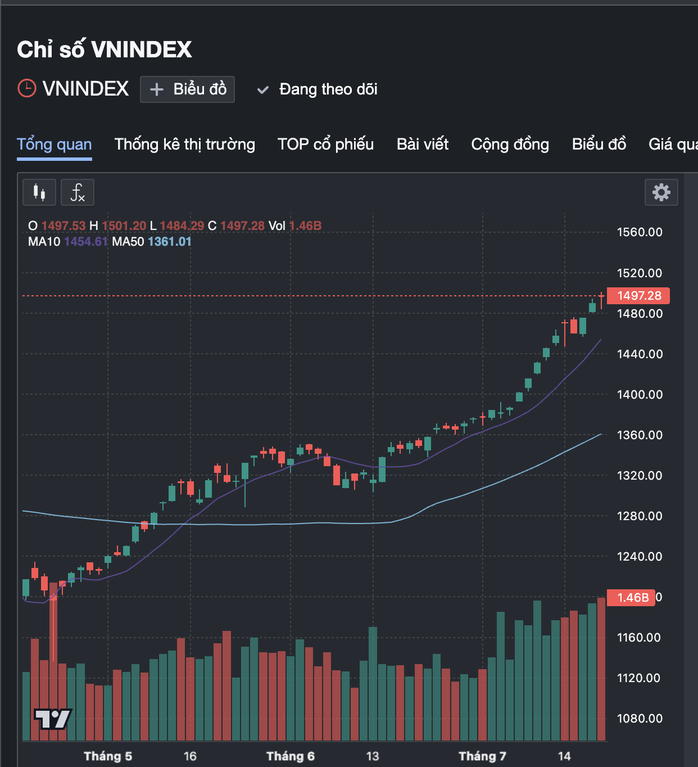Click the plus icon on Biểu đồ button
The image size is (698, 767).
156,89
